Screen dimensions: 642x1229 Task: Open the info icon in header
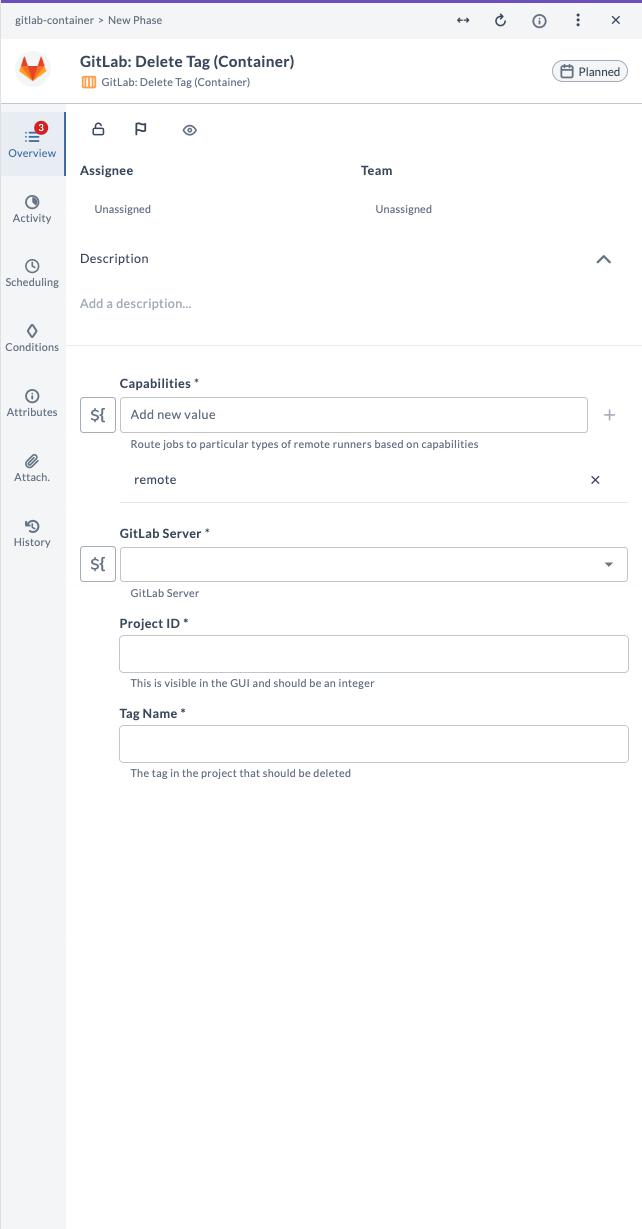539,20
